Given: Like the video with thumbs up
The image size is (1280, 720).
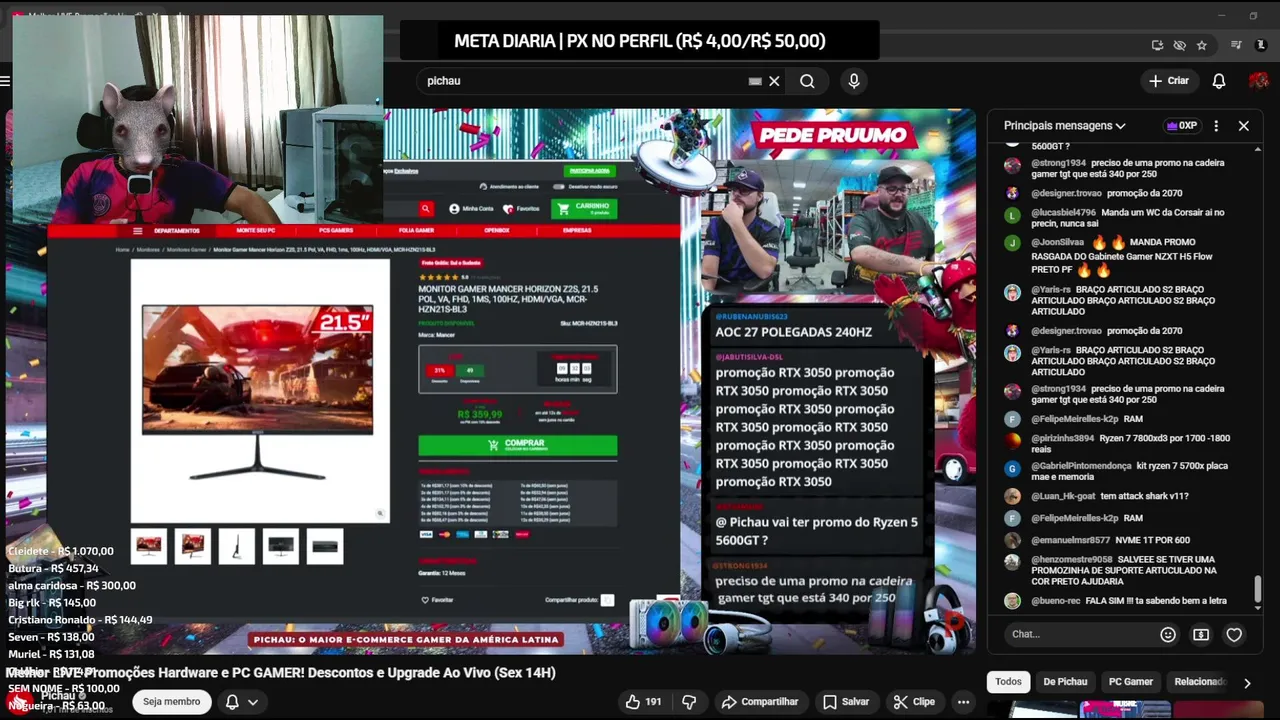Looking at the screenshot, I should pos(643,702).
